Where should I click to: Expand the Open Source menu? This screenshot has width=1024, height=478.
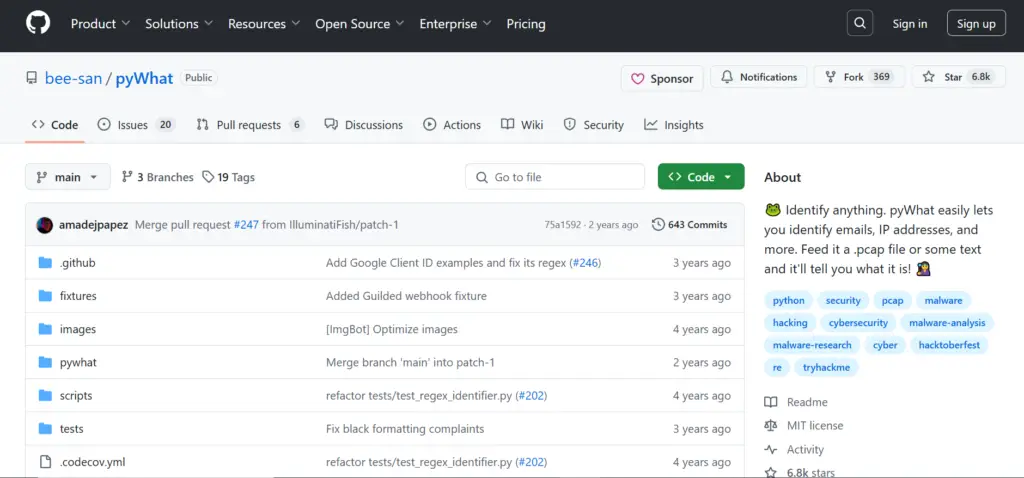(360, 24)
